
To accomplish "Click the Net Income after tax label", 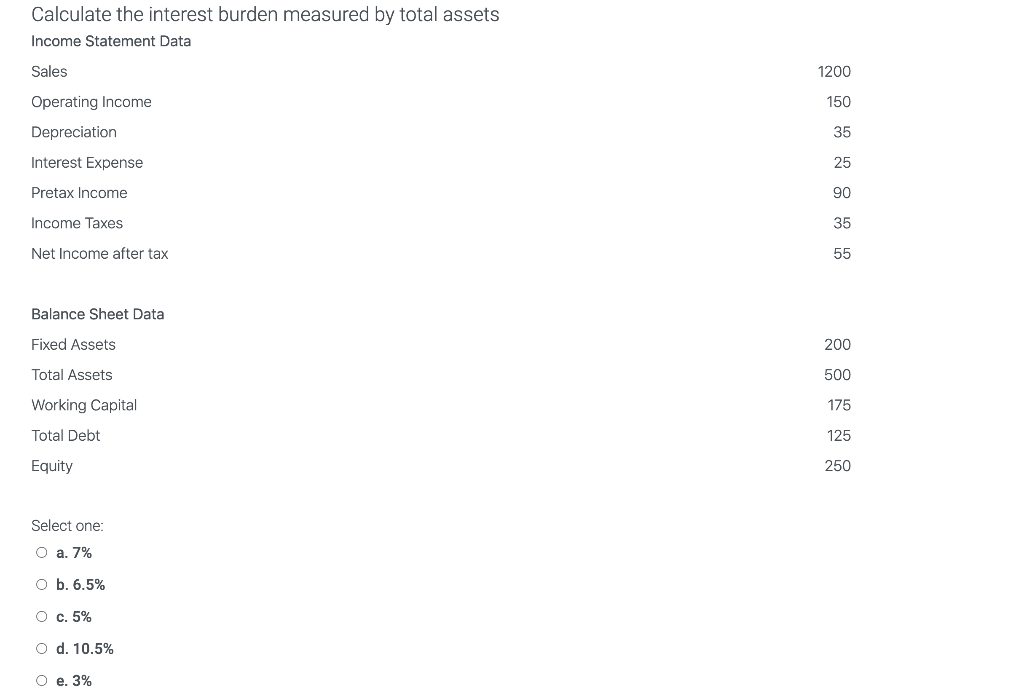I will (100, 253).
